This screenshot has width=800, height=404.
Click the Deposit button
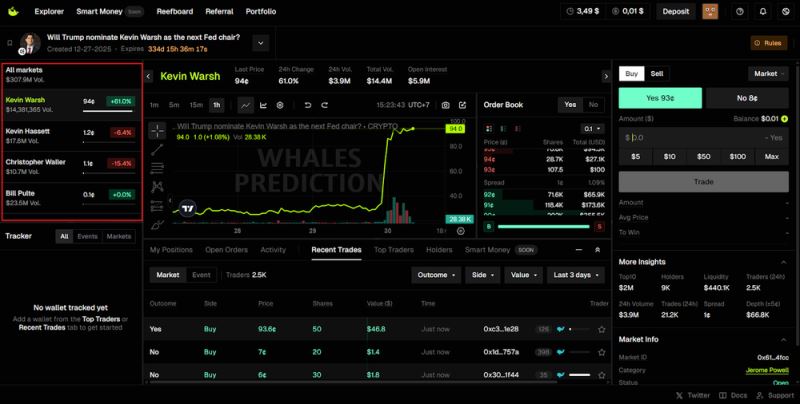pos(676,11)
